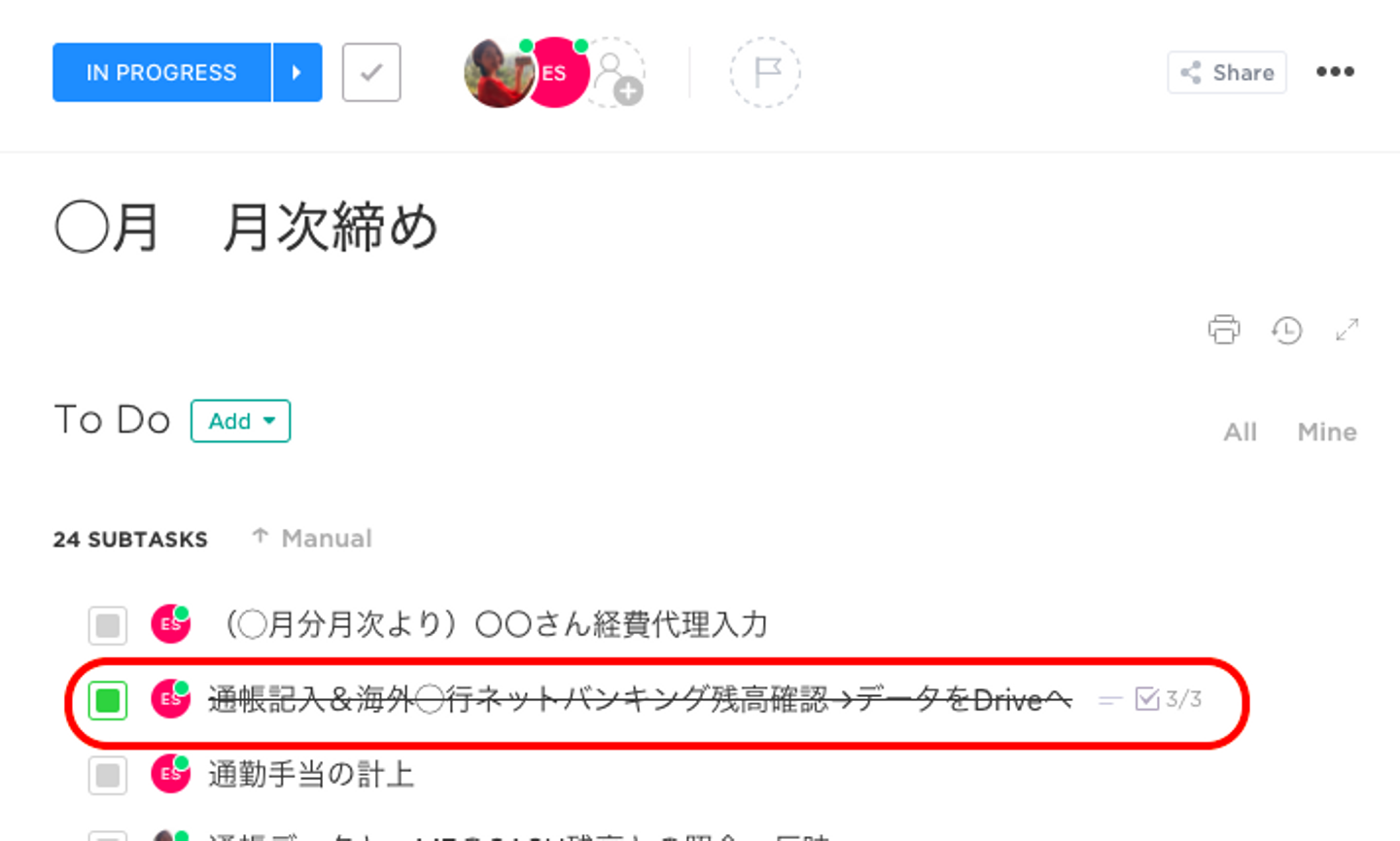
Task: Open the three-dot more options menu
Action: point(1335,72)
